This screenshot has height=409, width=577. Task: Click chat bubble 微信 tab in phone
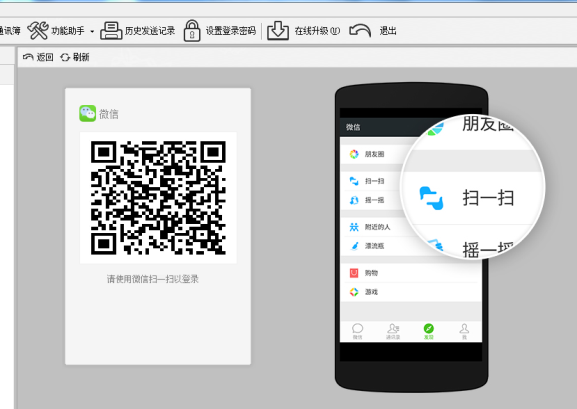point(358,331)
